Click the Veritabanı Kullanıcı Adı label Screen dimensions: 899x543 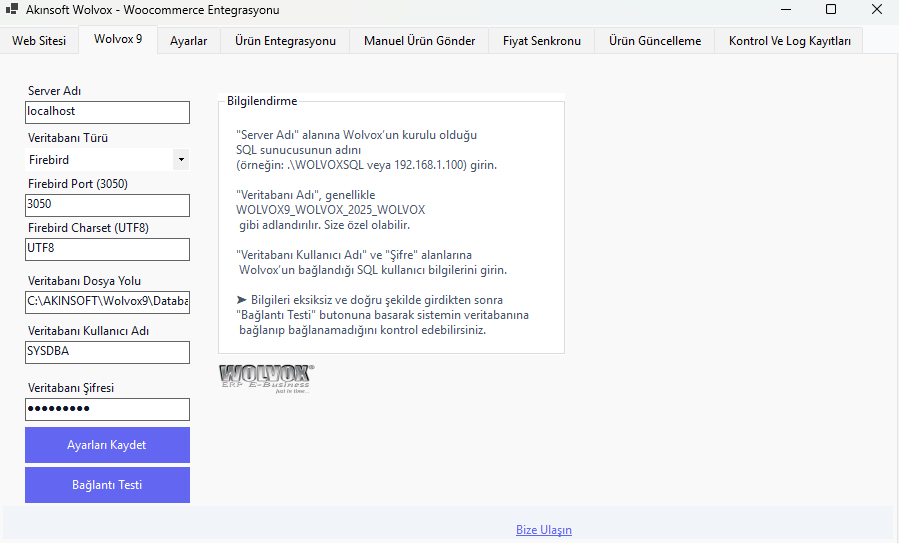pyautogui.click(x=88, y=331)
